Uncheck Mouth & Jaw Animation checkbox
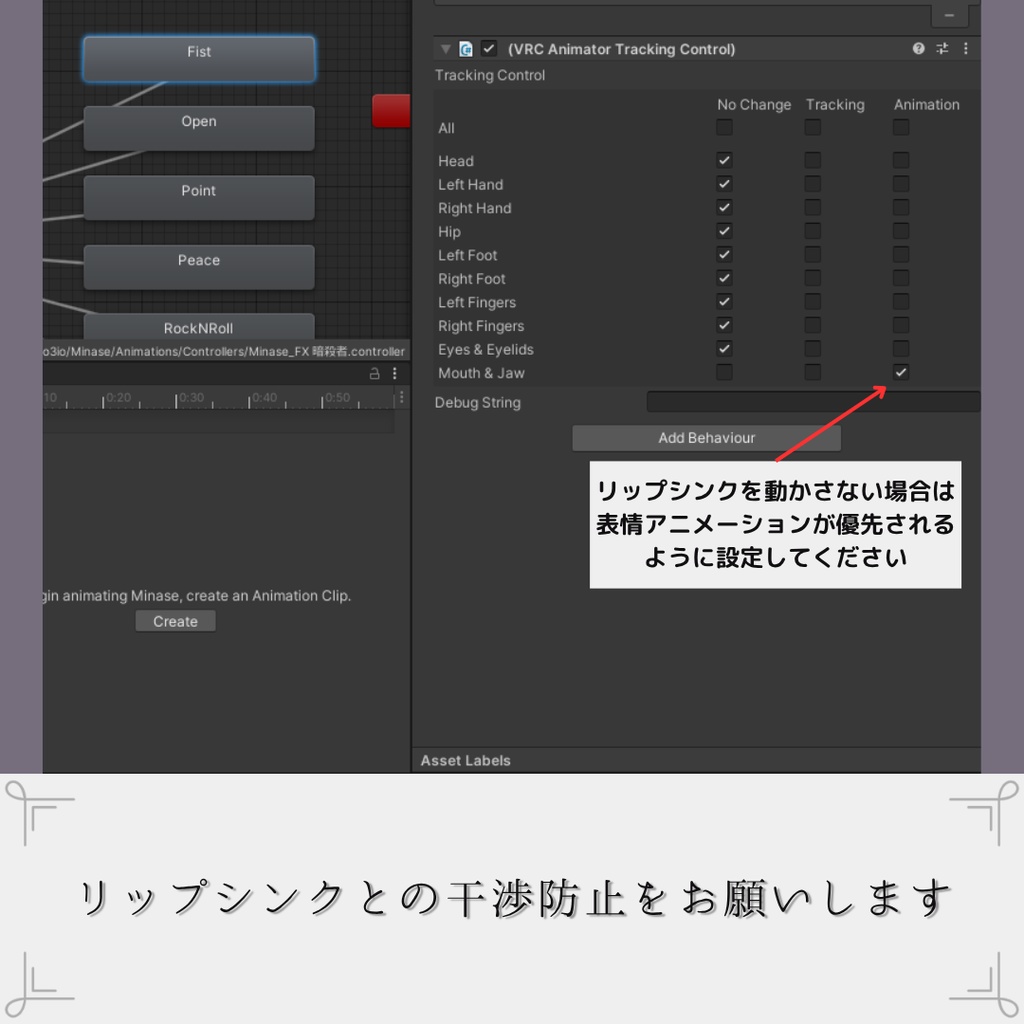The image size is (1024, 1024). [x=901, y=372]
